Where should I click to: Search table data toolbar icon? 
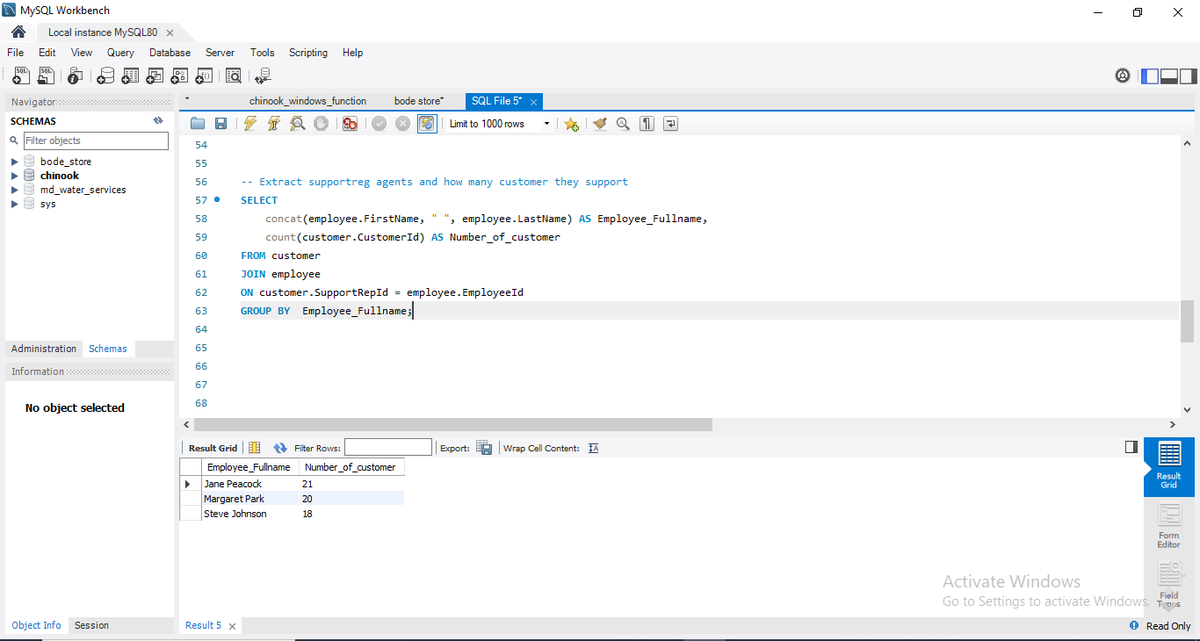234,75
